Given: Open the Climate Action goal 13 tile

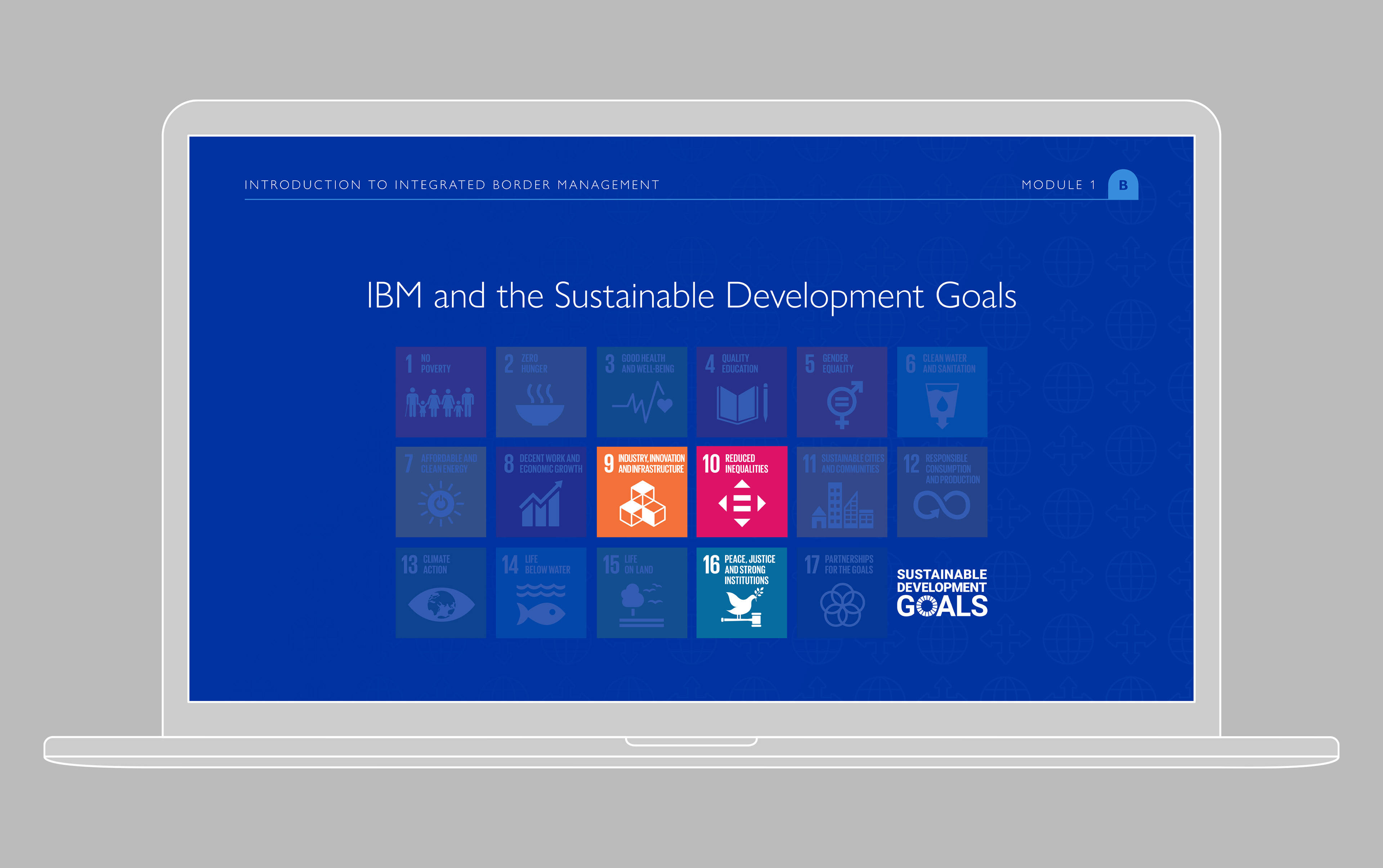Looking at the screenshot, I should [440, 592].
